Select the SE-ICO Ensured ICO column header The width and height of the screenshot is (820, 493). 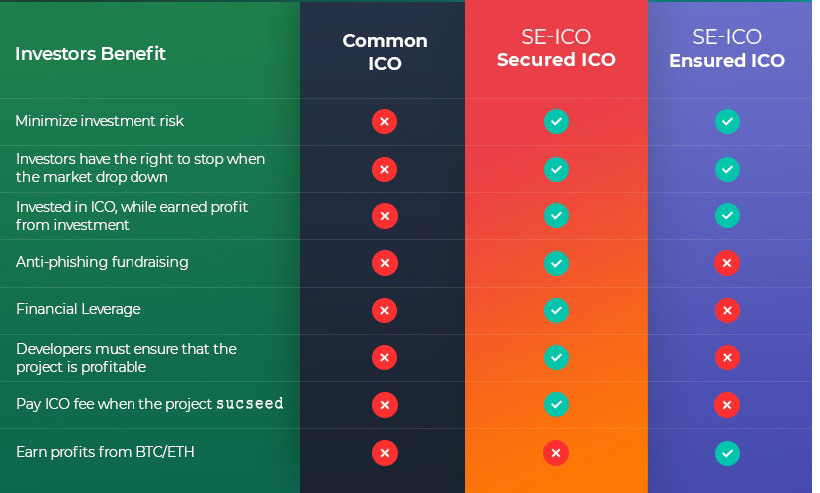[727, 48]
